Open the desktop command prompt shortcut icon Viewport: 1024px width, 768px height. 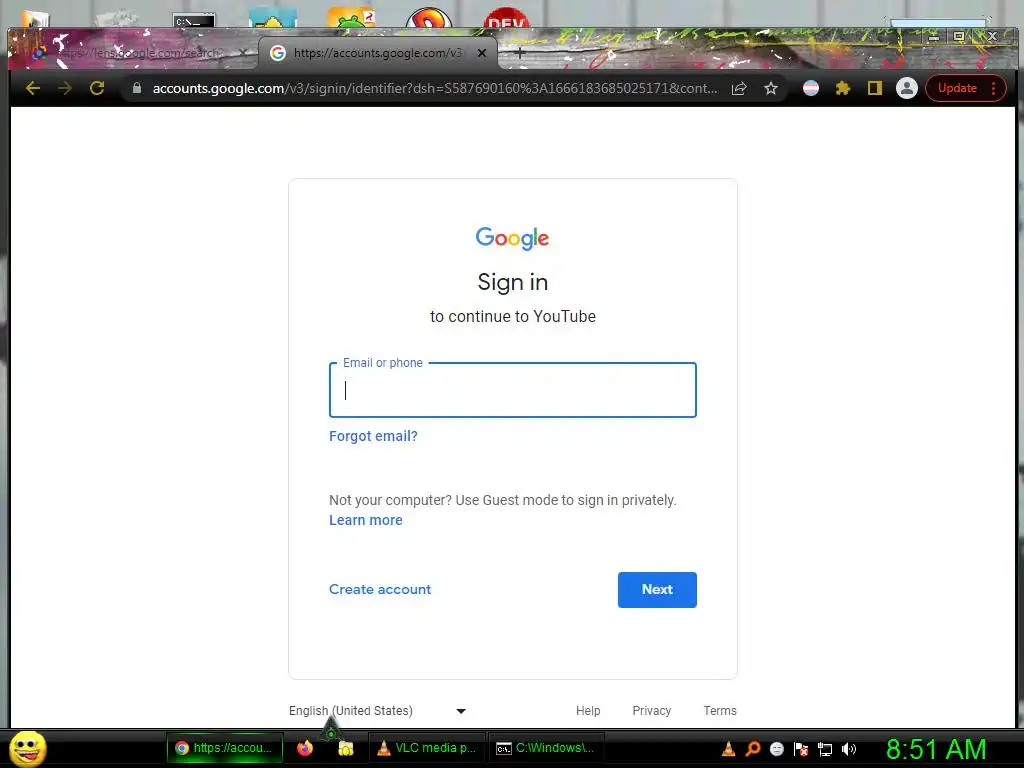193,20
